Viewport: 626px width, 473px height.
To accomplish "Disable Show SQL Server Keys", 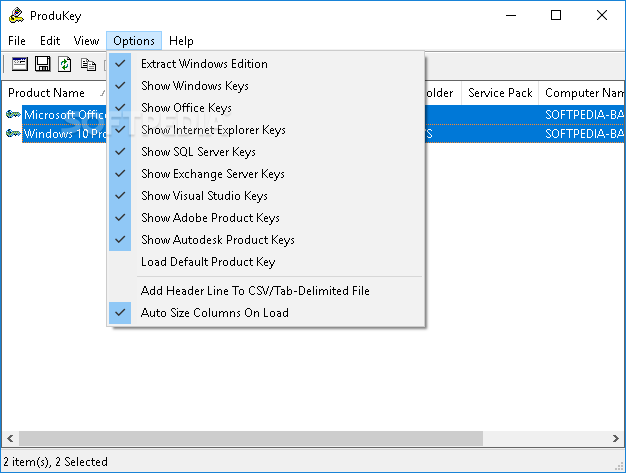I will click(x=266, y=152).
